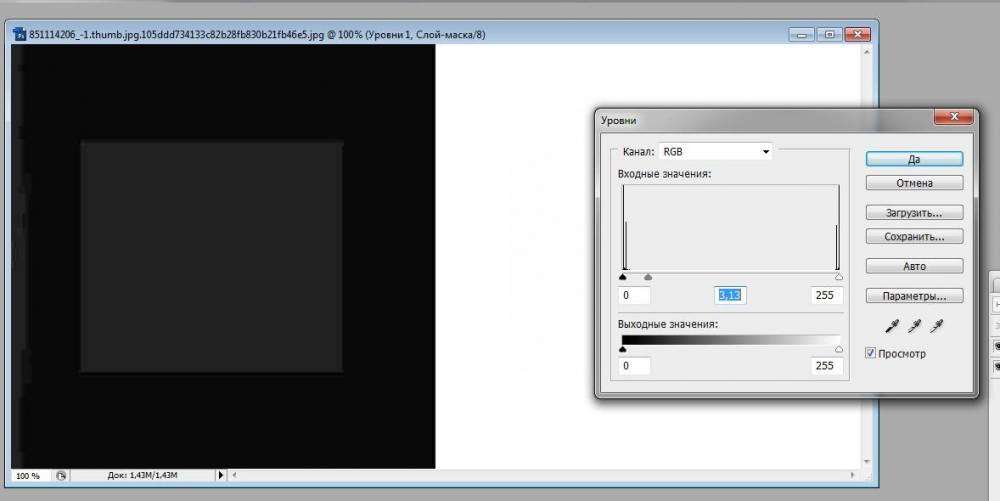Screen dimensions: 1000x501
Task: Click the Сохранить... button
Action: (x=914, y=237)
